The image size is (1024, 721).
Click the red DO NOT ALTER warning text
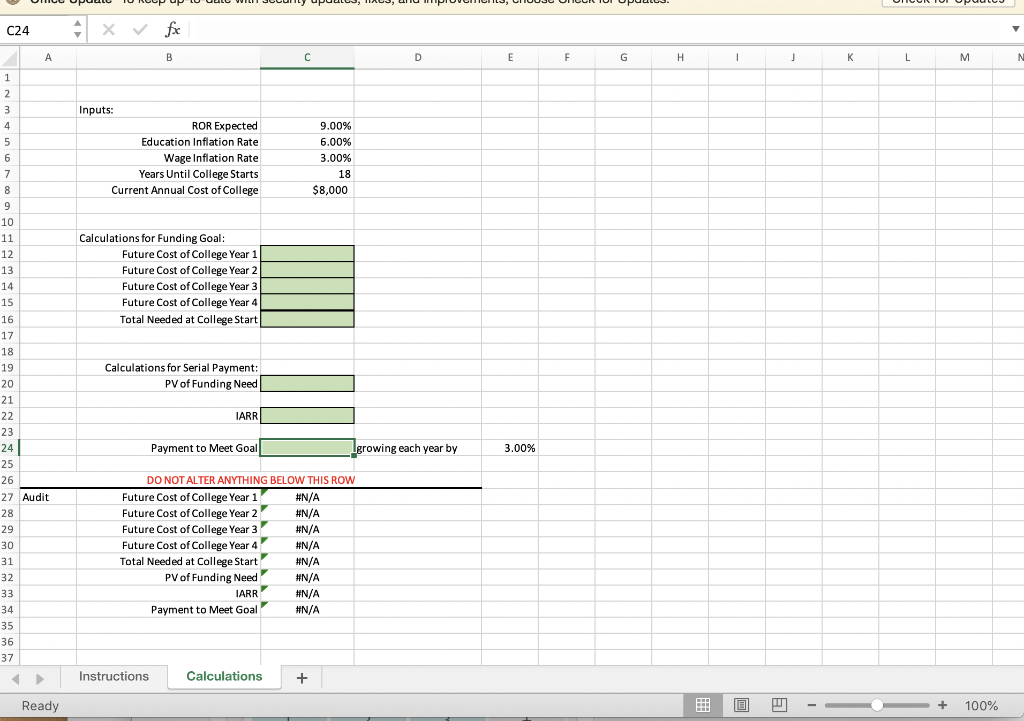pos(251,480)
